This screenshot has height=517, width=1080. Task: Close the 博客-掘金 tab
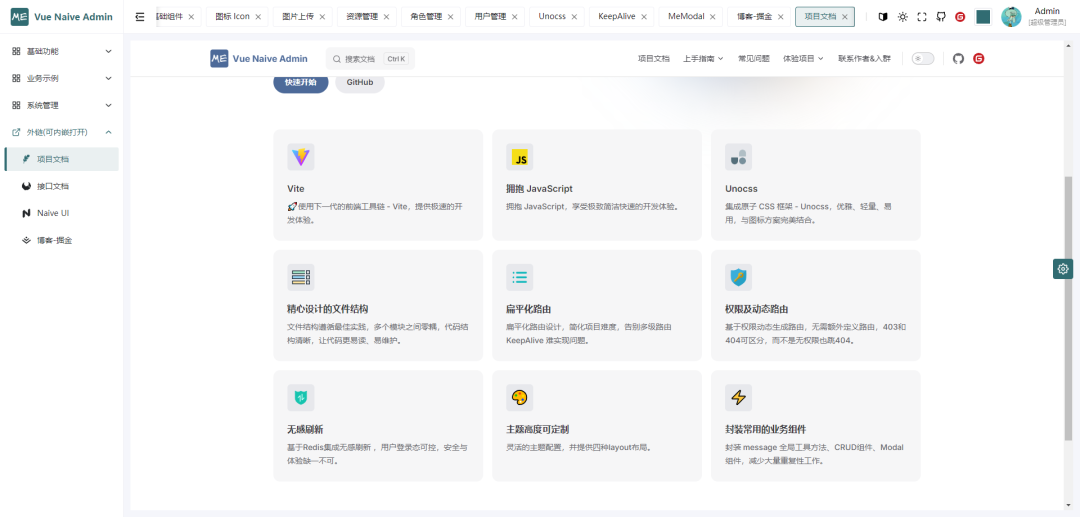[780, 17]
